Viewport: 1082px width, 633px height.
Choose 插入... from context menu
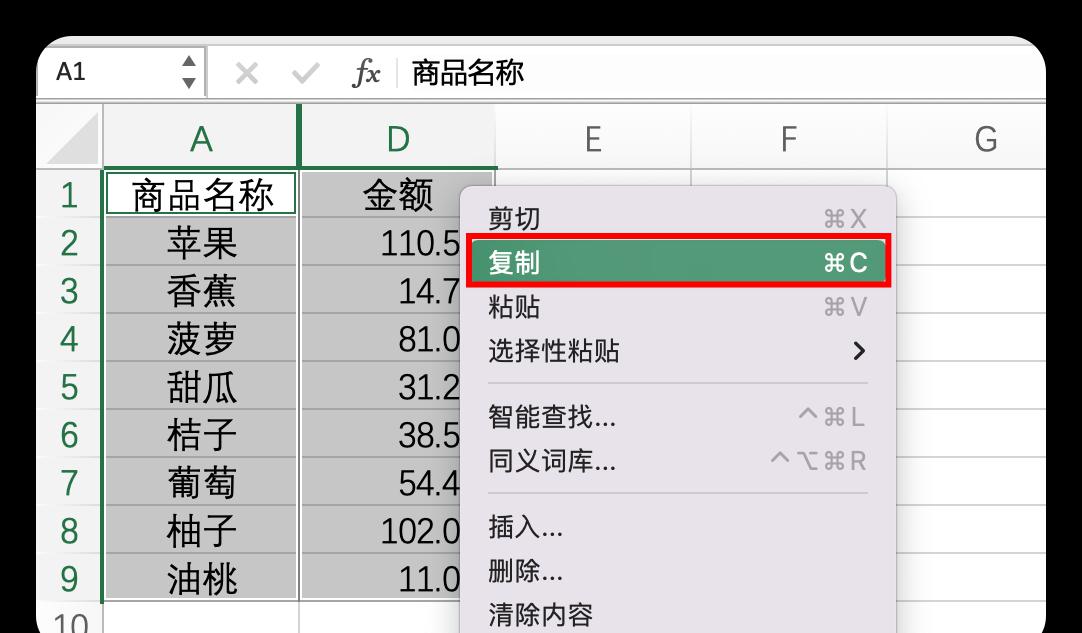678,527
